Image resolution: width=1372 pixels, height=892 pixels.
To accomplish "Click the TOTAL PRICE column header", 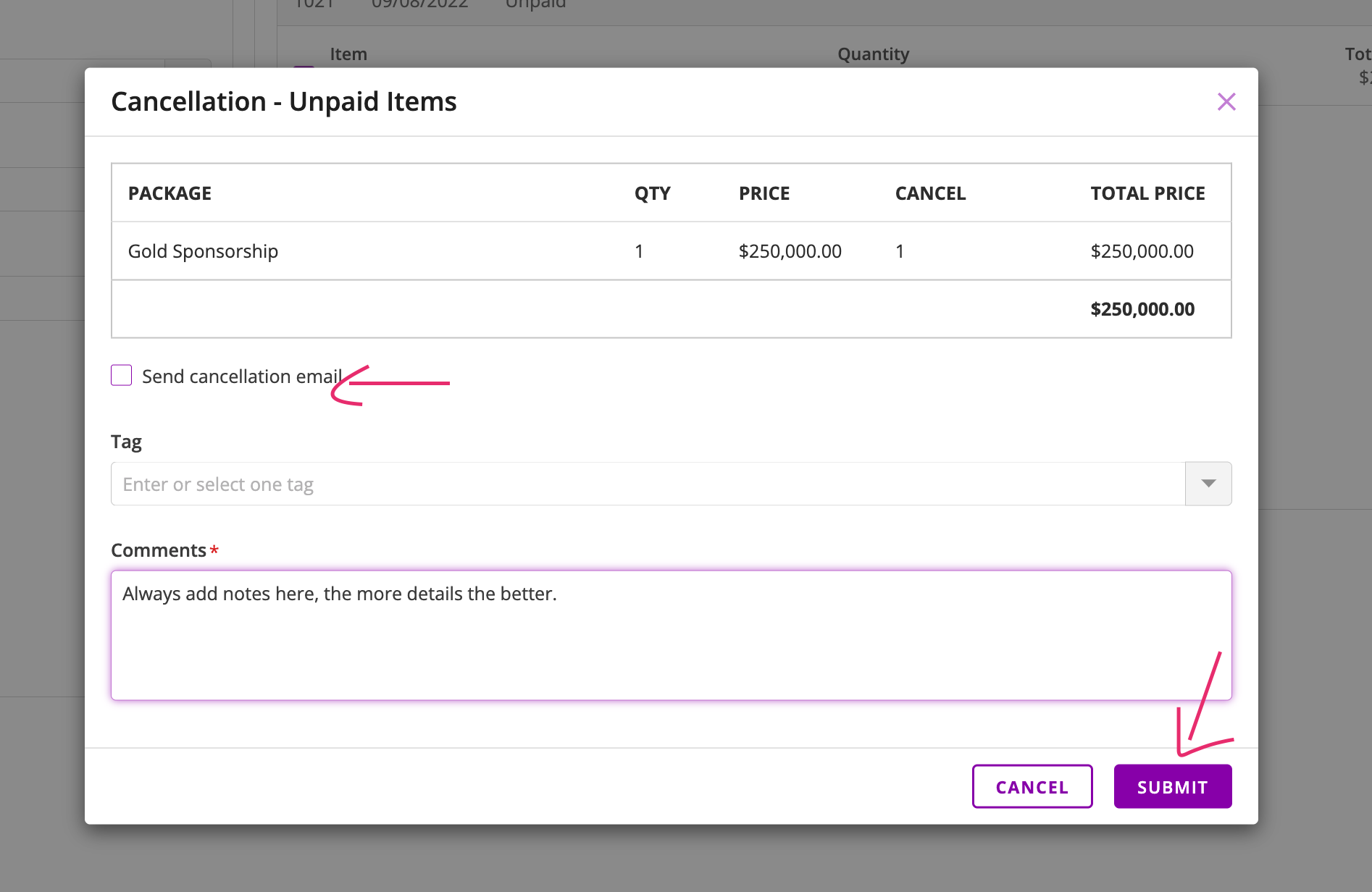I will pos(1147,193).
